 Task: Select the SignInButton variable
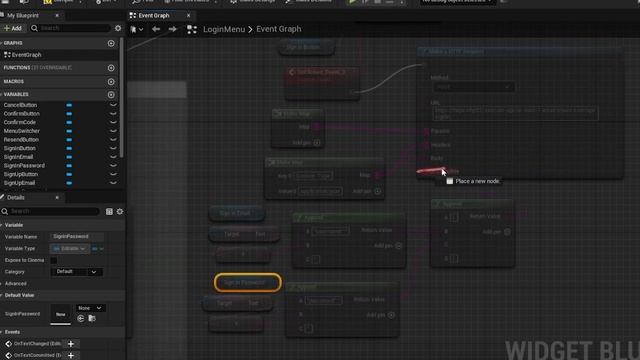coord(20,149)
